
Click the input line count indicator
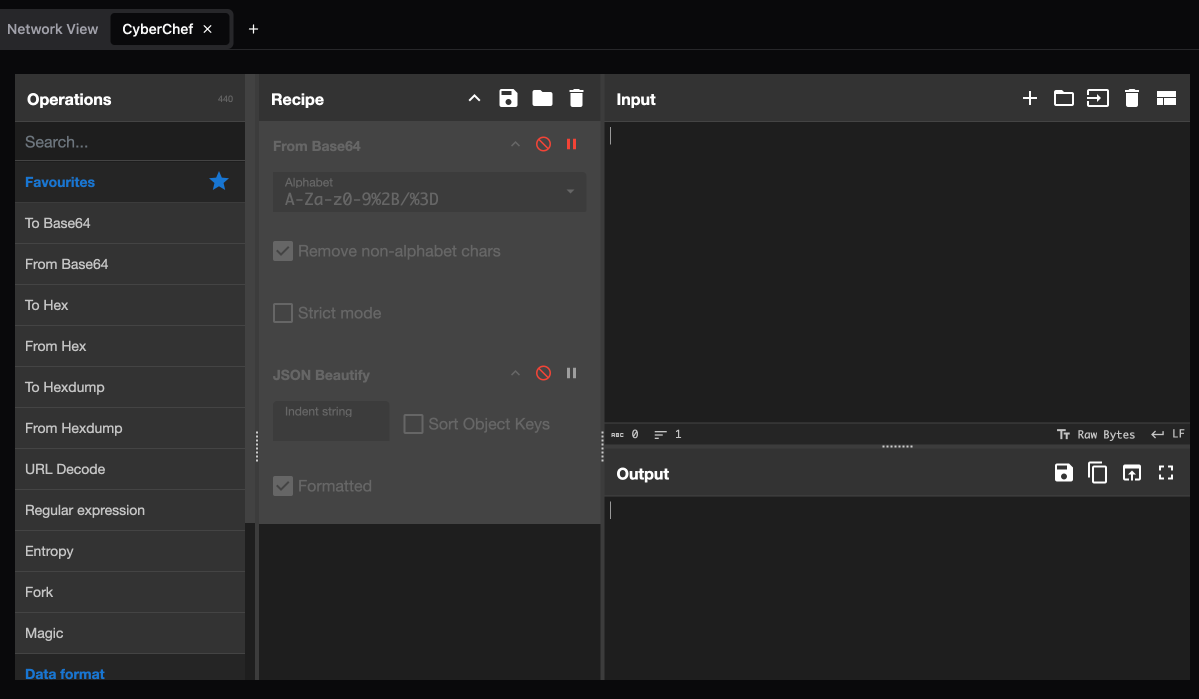tap(668, 434)
